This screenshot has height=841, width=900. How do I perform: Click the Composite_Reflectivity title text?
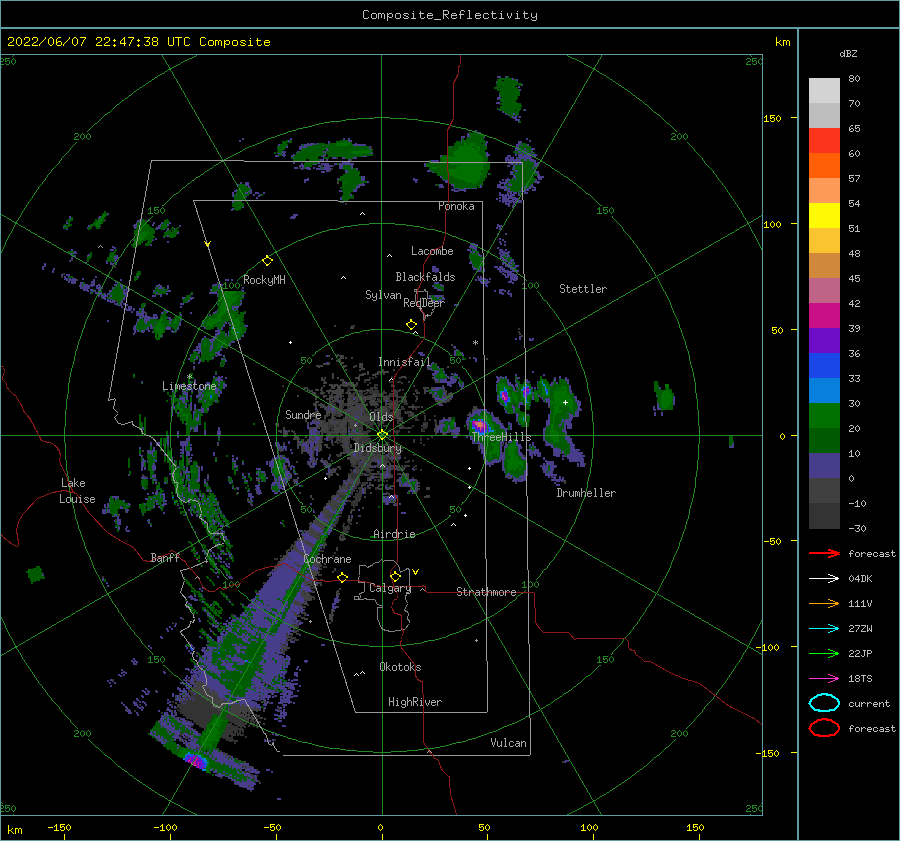[x=450, y=15]
